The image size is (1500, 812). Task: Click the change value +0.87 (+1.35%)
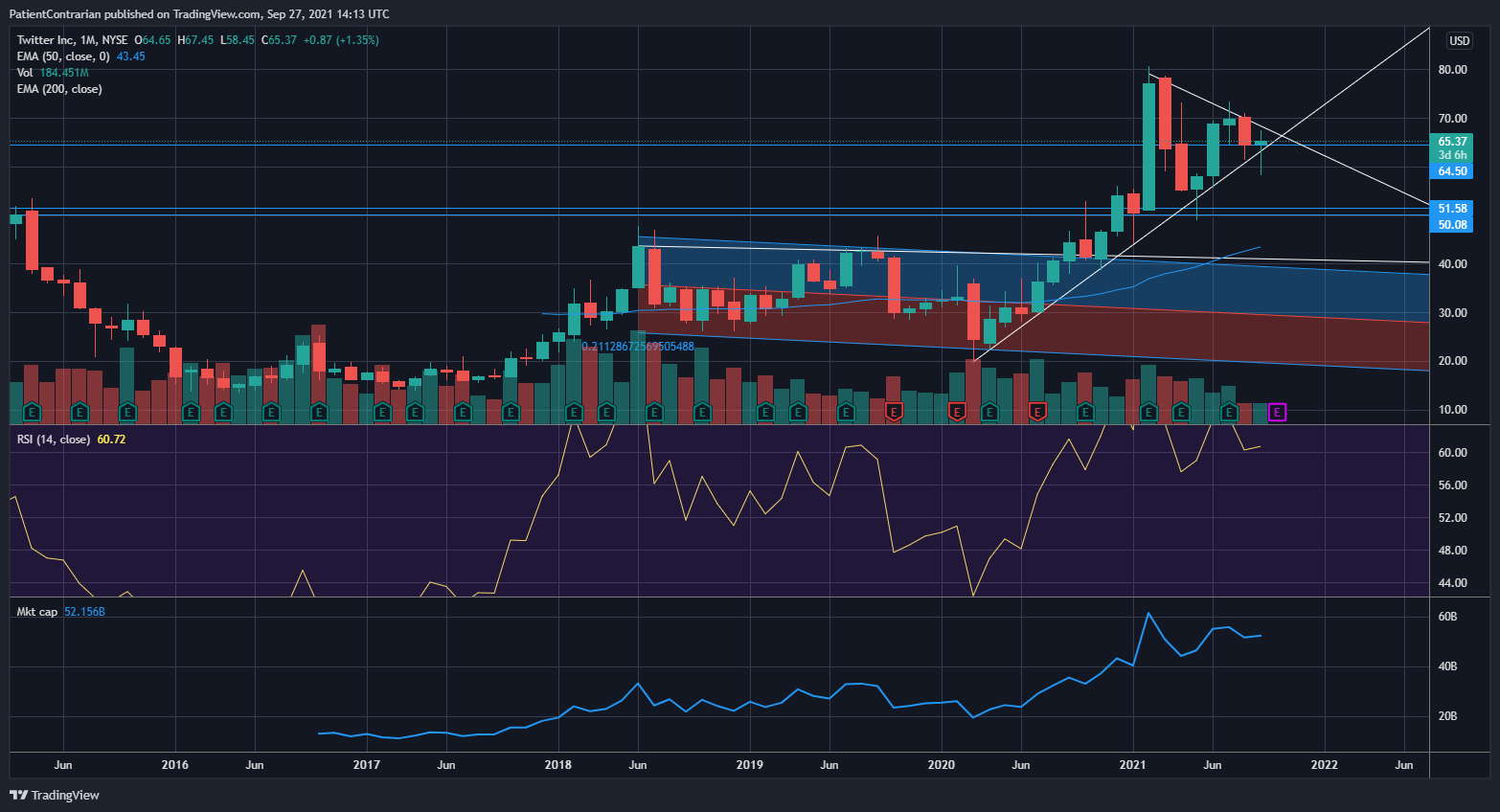341,40
